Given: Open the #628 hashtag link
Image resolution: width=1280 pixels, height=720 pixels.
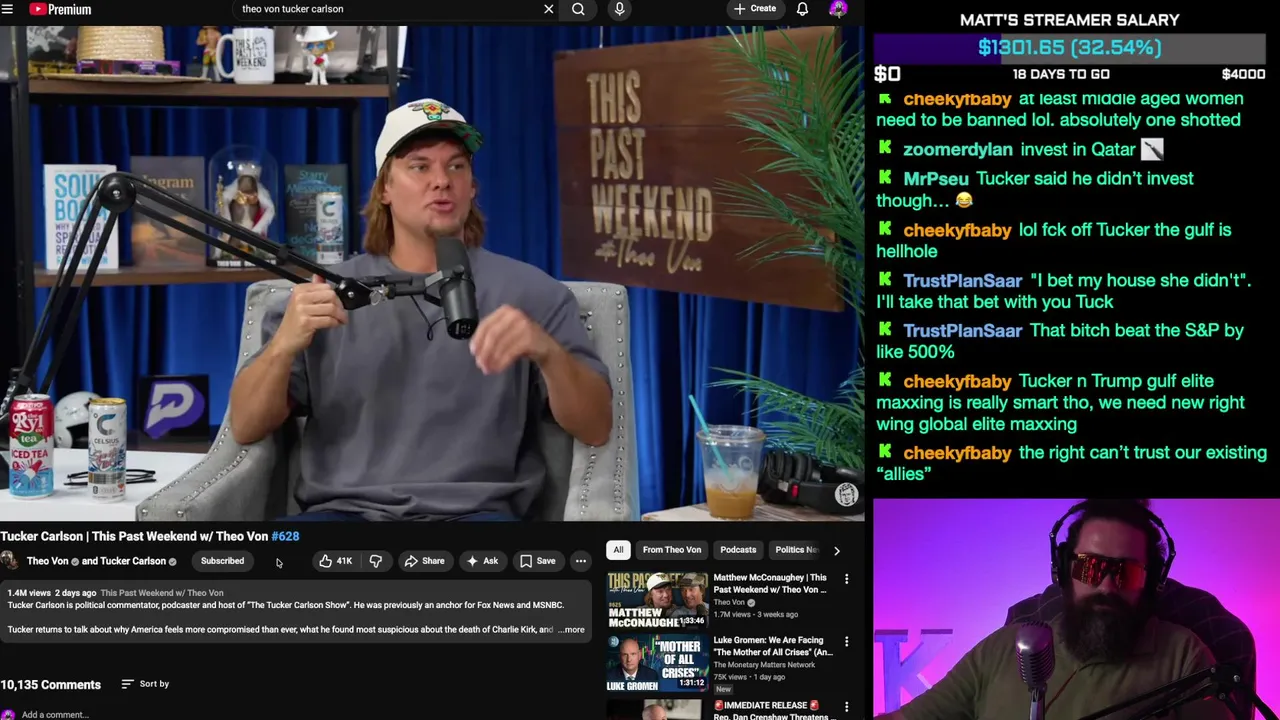Looking at the screenshot, I should point(285,536).
